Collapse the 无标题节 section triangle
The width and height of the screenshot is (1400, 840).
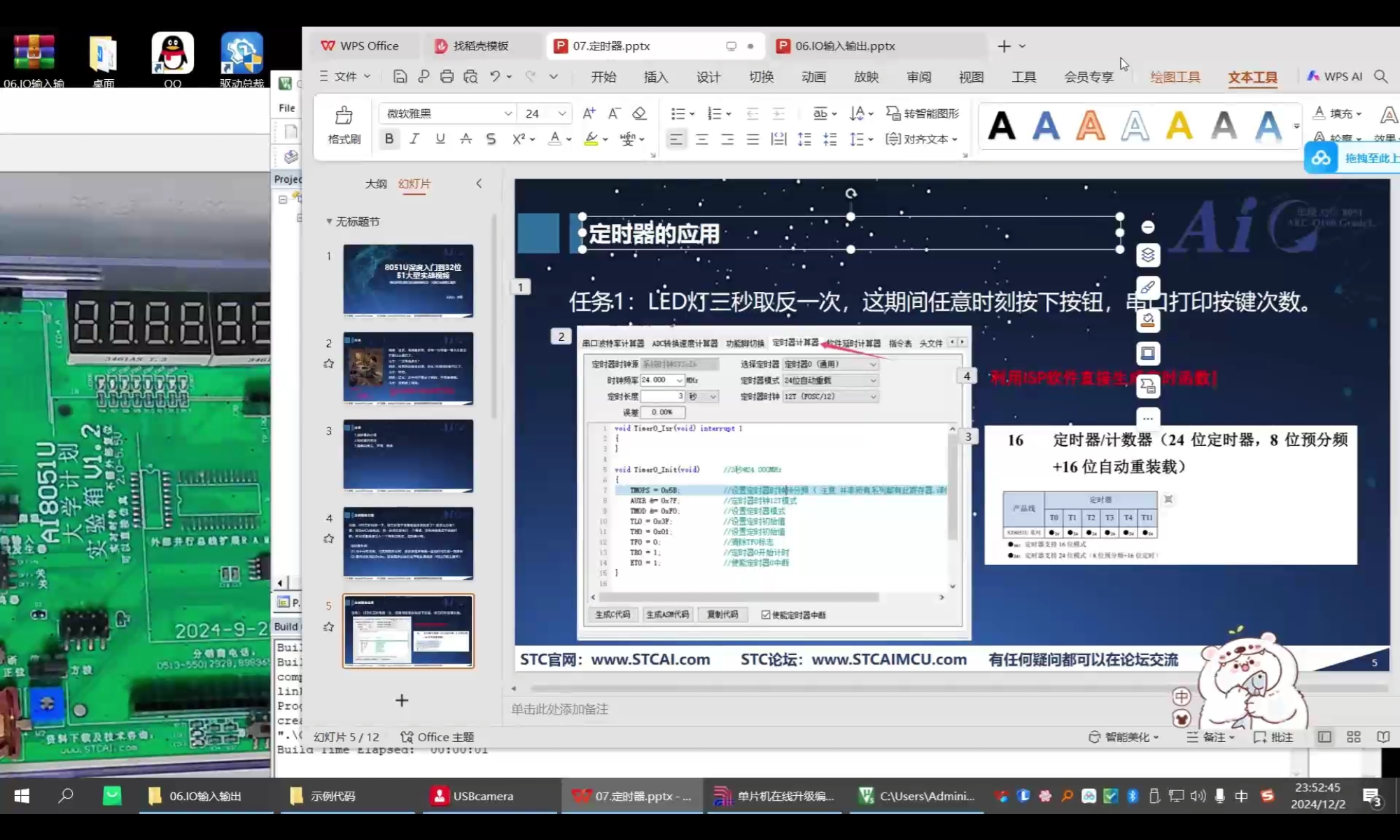click(329, 221)
